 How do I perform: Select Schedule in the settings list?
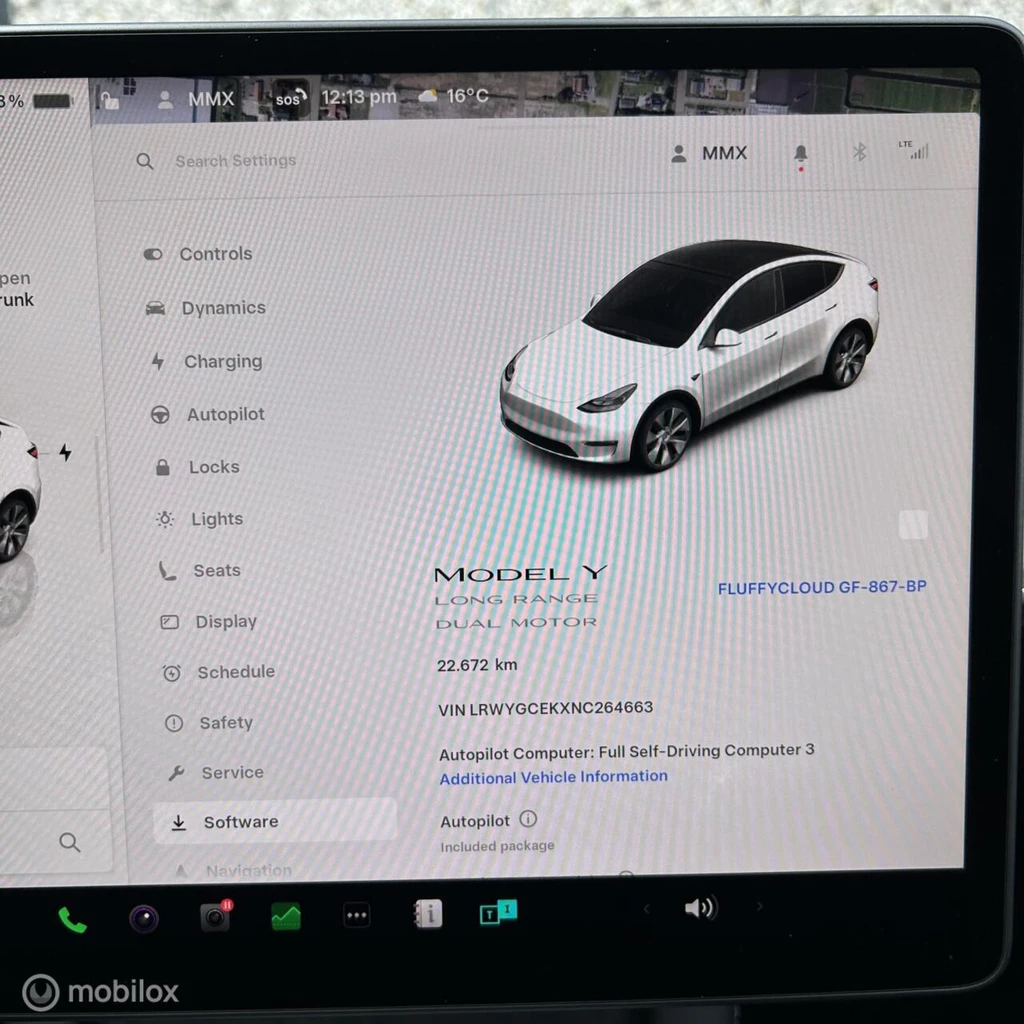[x=219, y=672]
